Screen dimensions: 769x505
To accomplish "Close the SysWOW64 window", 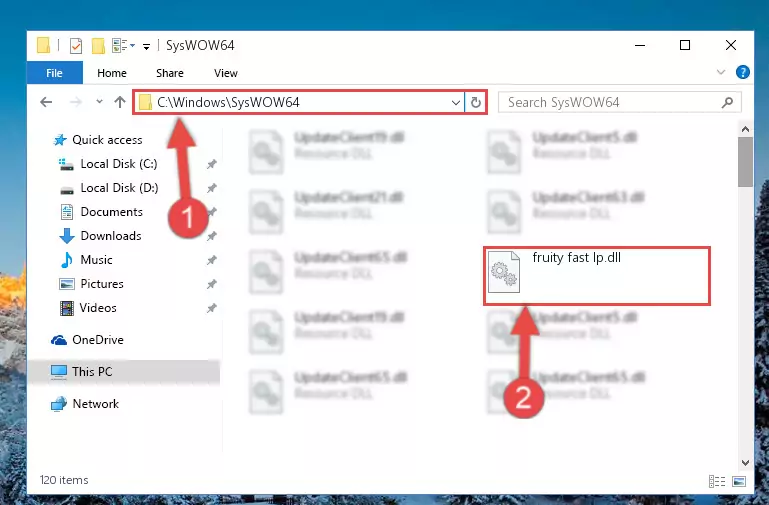I will pyautogui.click(x=730, y=46).
